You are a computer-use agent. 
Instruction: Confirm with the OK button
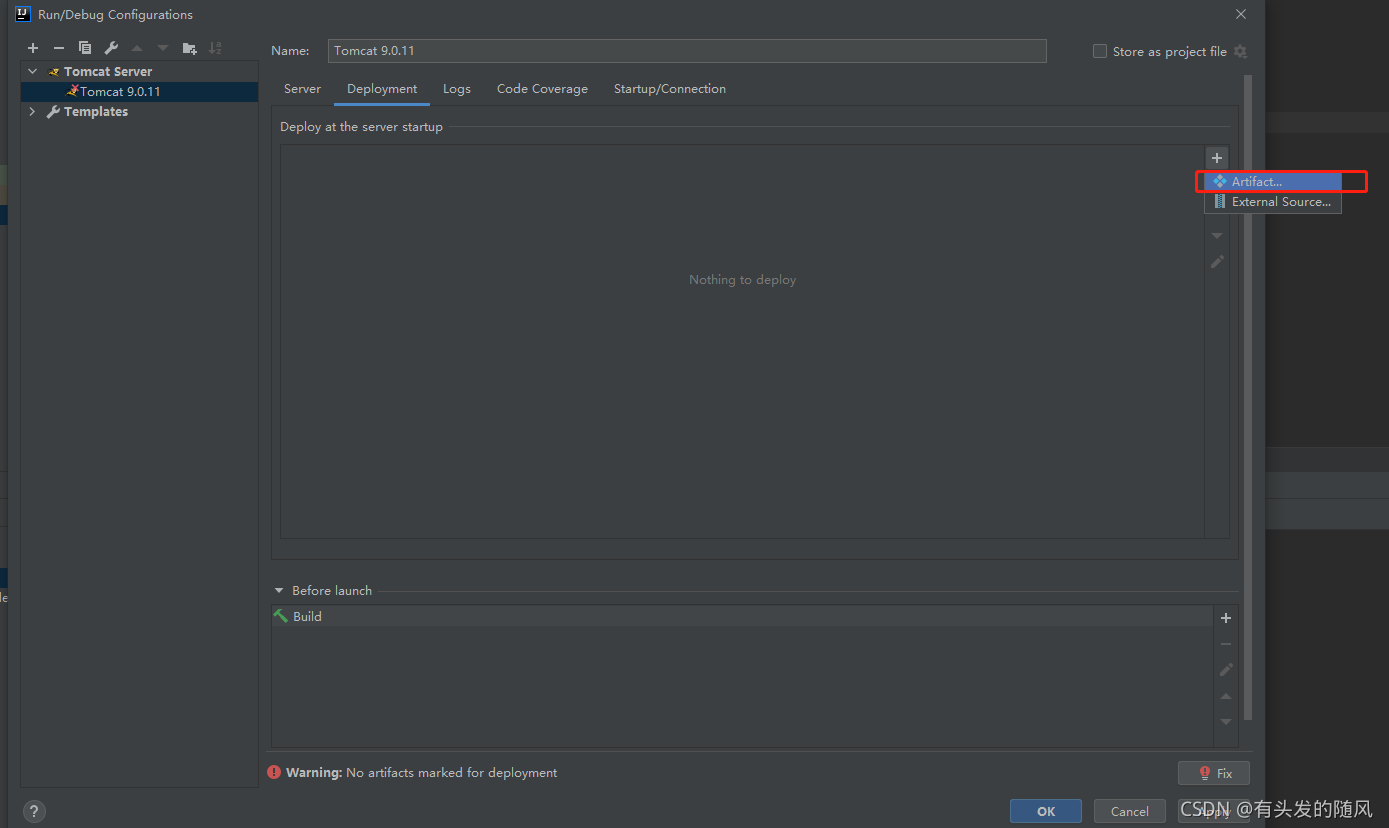(1046, 811)
